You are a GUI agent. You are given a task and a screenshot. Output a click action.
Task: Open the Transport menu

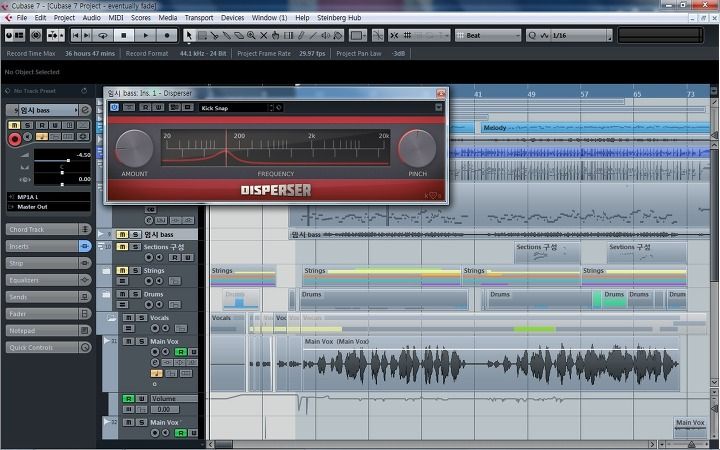coord(199,17)
